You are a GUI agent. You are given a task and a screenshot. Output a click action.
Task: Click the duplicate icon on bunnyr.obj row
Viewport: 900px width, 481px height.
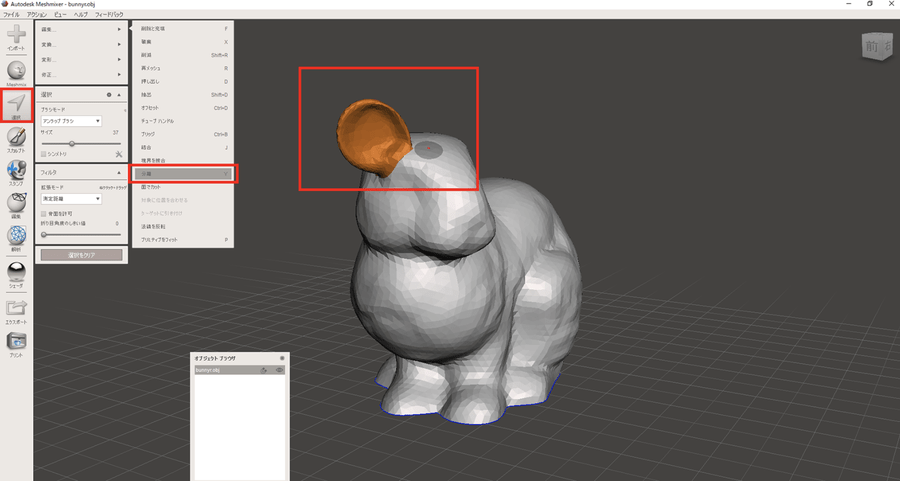[264, 370]
